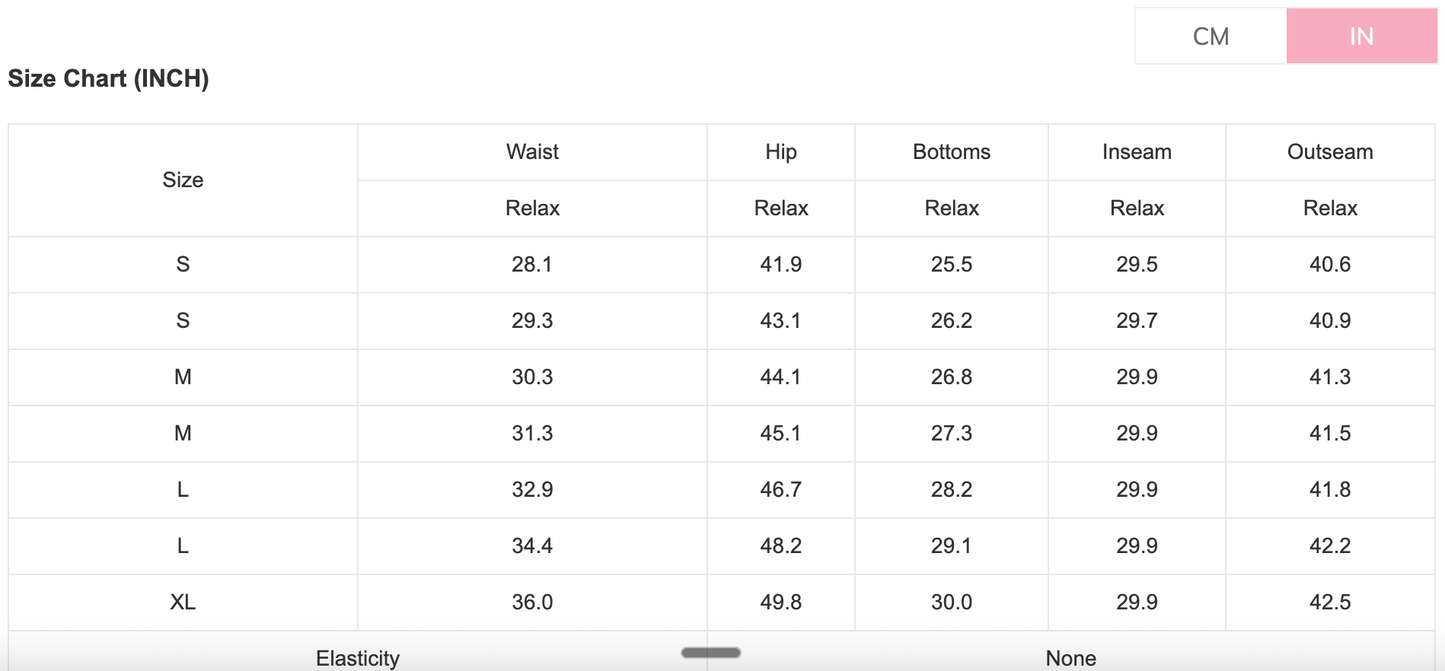Click the 25.5 bottoms measurement cell

(x=951, y=265)
